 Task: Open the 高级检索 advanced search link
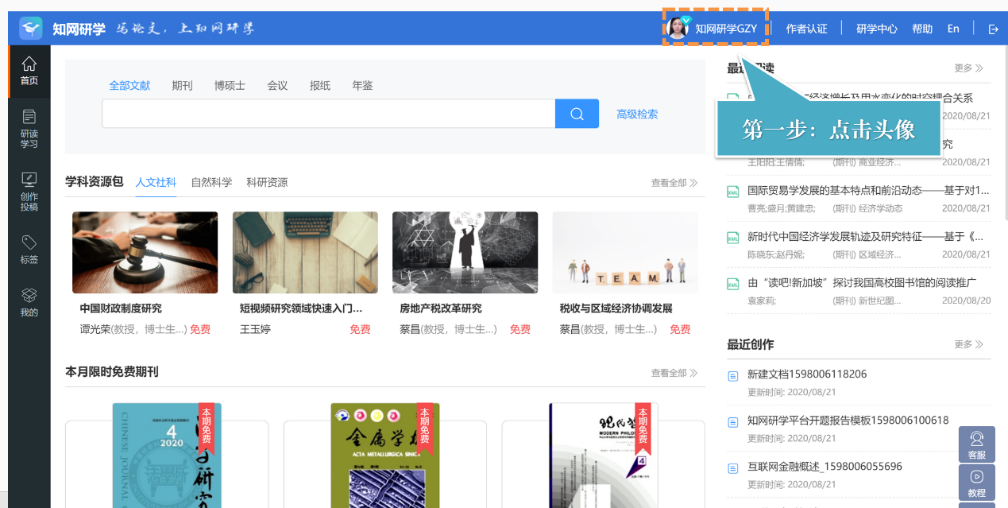[x=637, y=114]
